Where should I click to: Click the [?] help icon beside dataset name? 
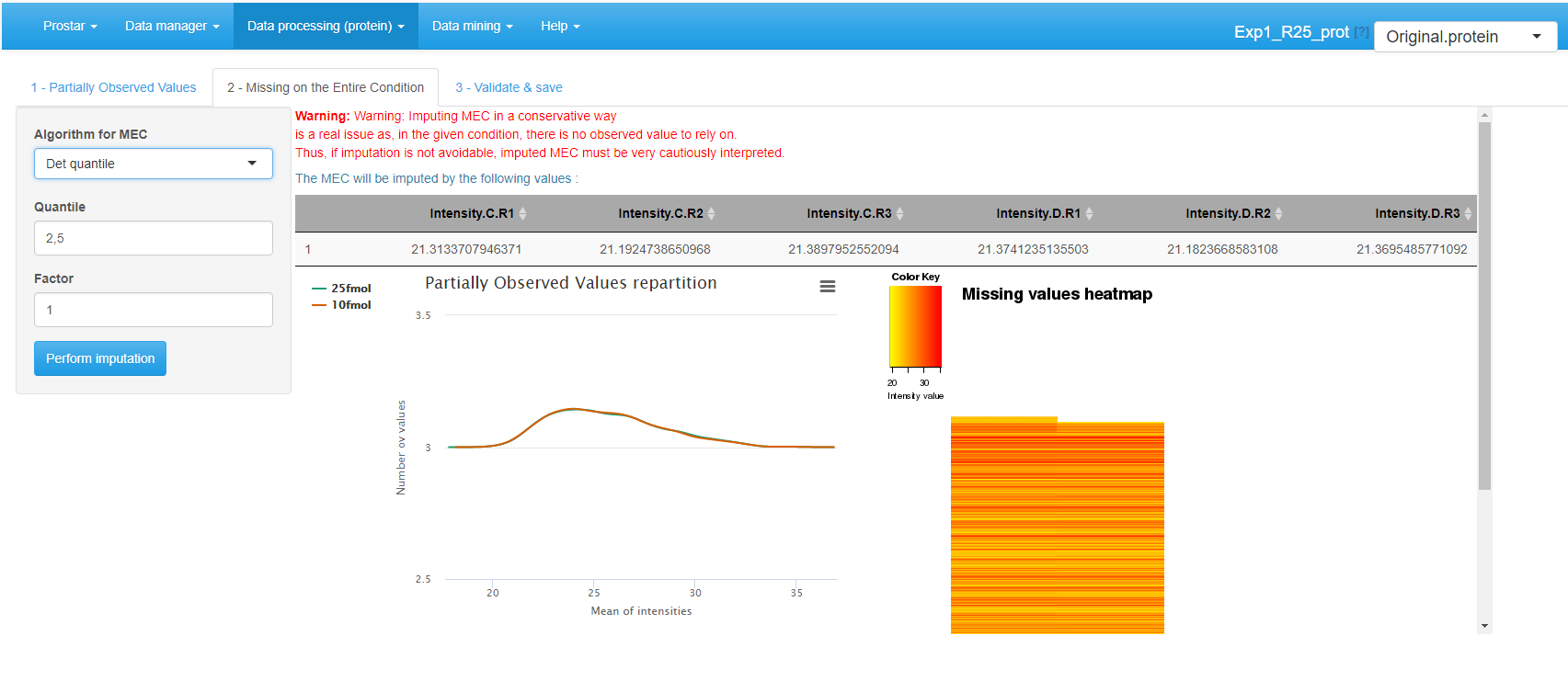[x=1361, y=32]
